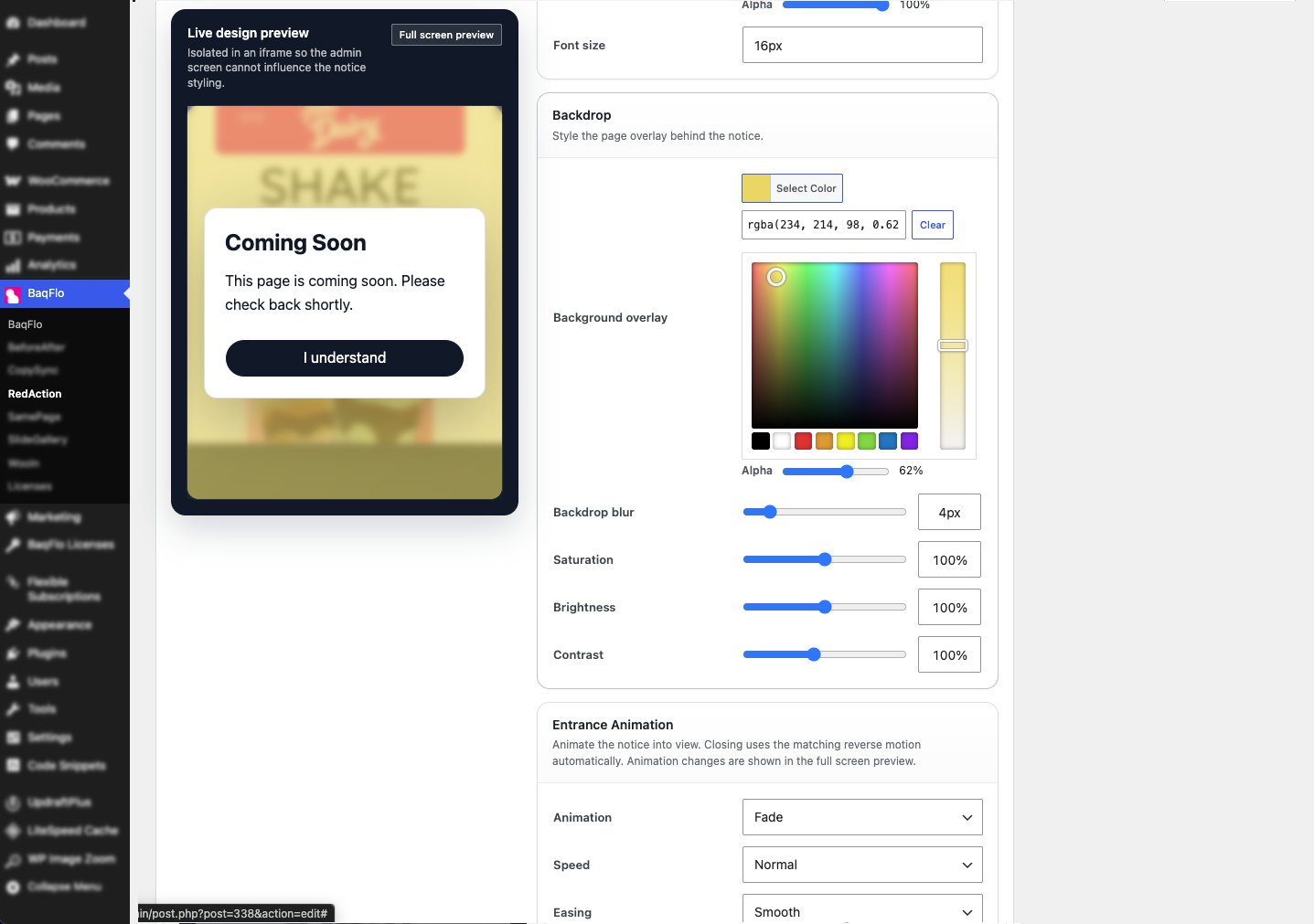The width and height of the screenshot is (1314, 924).
Task: Open SlideGallery in the BaqFlo submenu
Action: click(x=37, y=440)
